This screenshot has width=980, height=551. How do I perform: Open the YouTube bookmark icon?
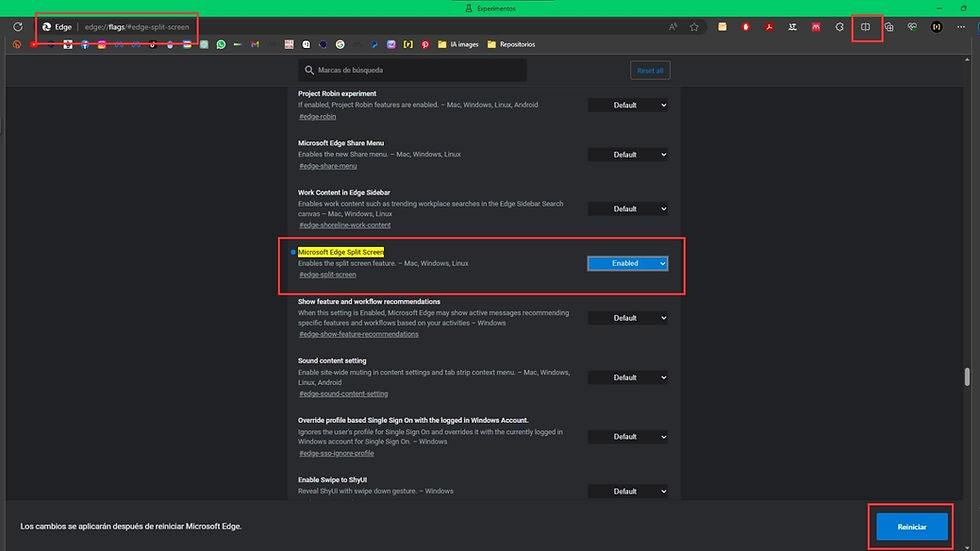34,44
